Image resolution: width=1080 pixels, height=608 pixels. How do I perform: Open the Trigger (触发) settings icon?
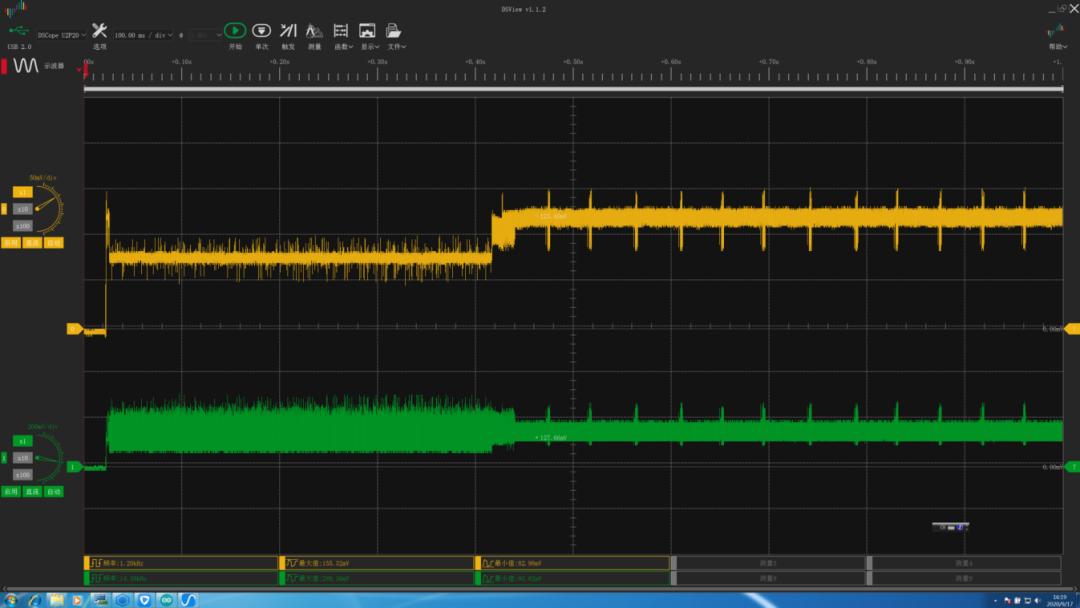point(288,31)
